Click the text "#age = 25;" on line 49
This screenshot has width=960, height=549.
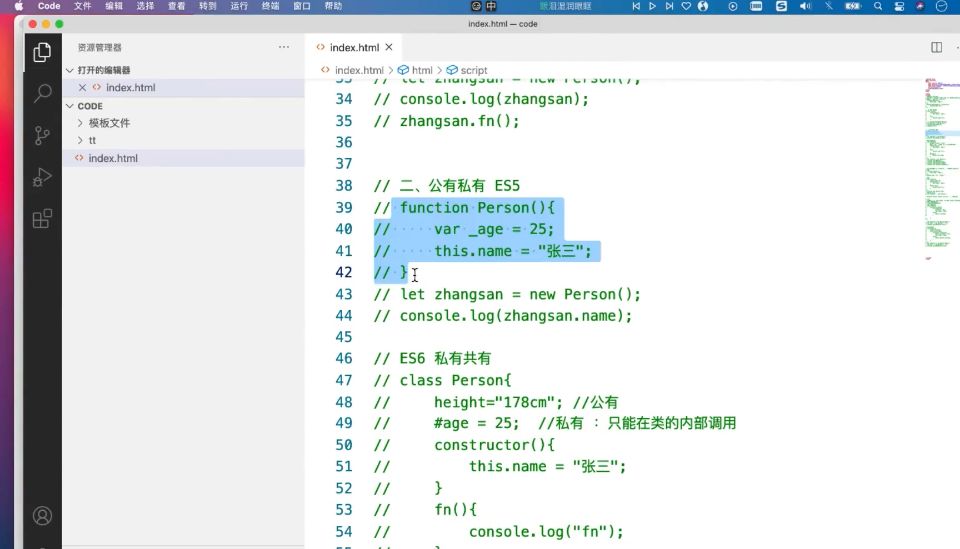(477, 424)
